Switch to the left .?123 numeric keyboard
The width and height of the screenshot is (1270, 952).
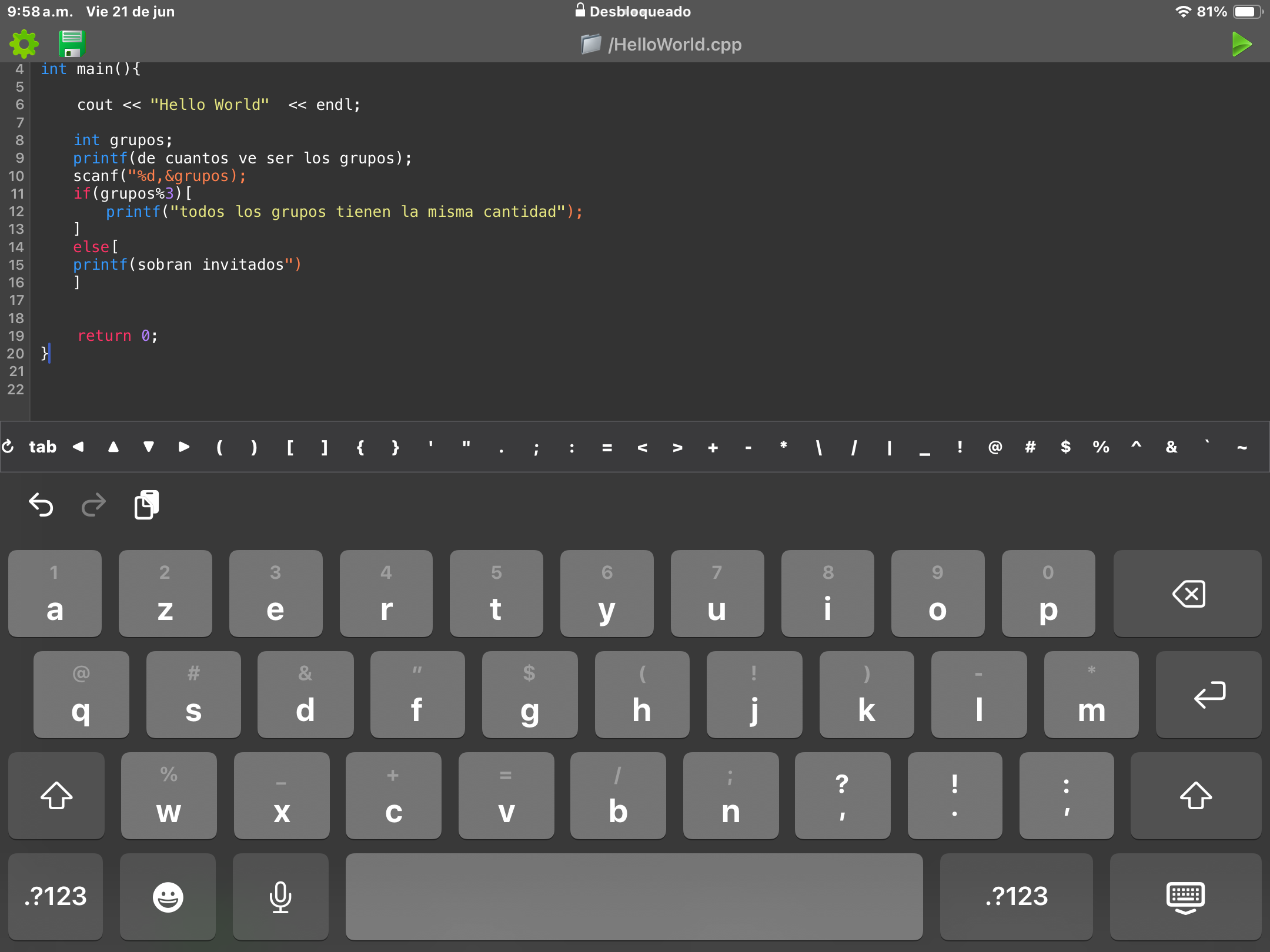click(56, 897)
